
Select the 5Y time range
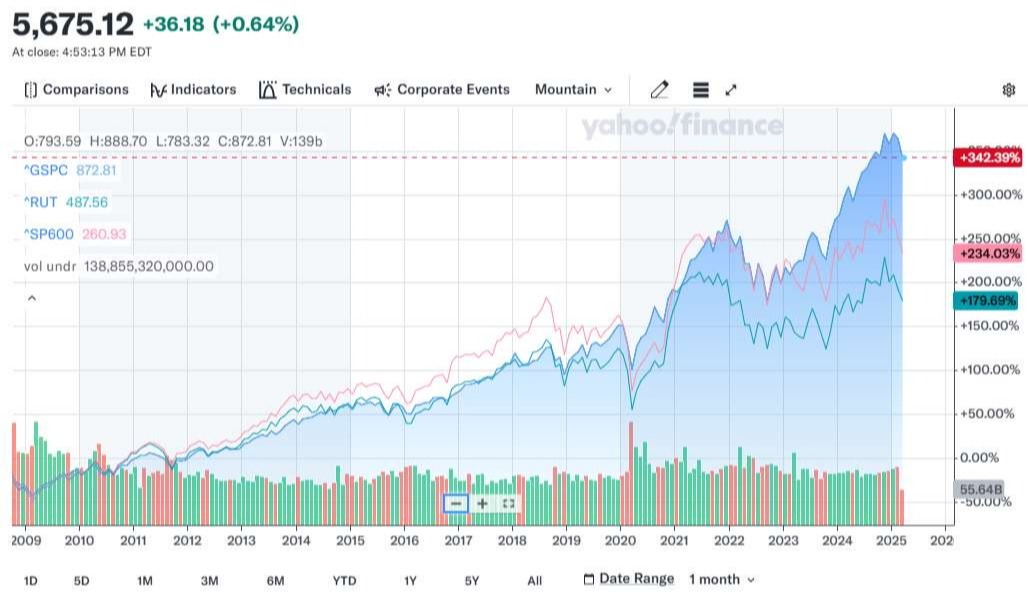(x=472, y=580)
